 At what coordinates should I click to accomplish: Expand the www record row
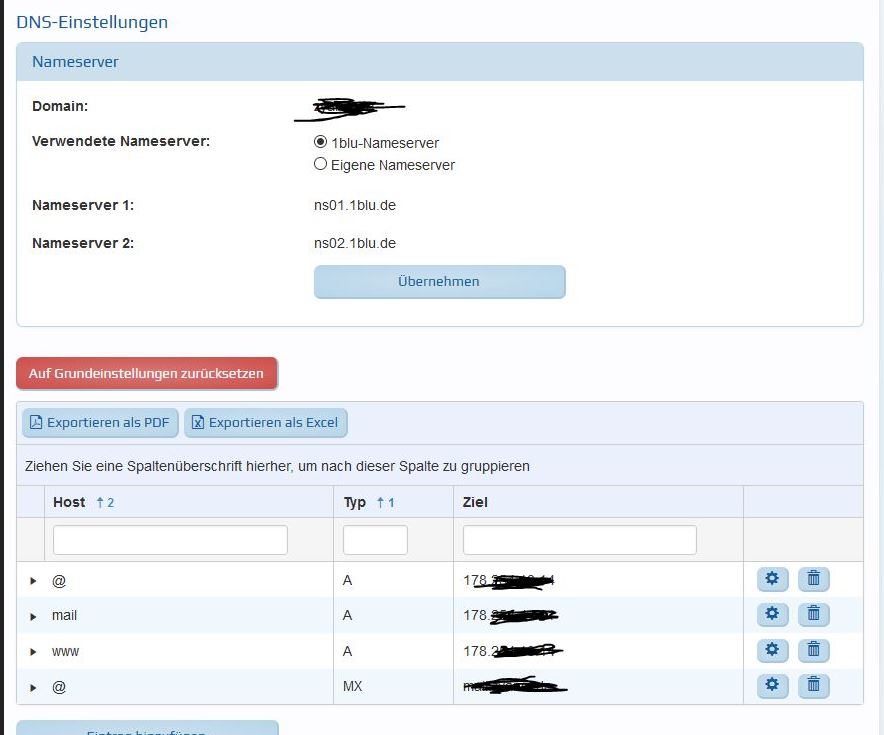click(x=33, y=652)
